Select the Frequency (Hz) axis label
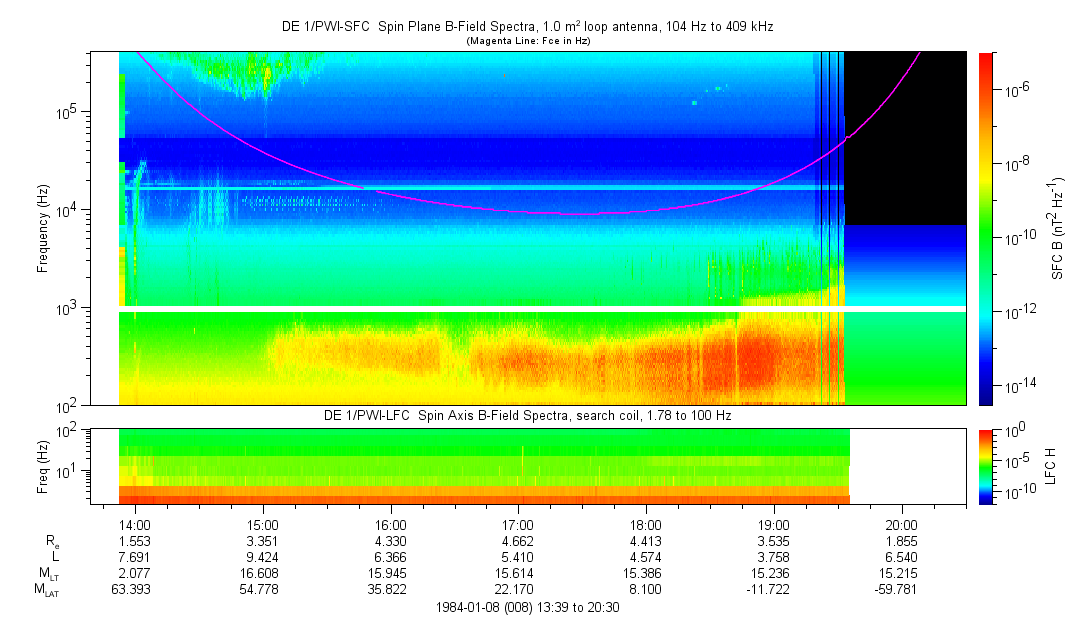This screenshot has height=620, width=1083. coord(43,228)
